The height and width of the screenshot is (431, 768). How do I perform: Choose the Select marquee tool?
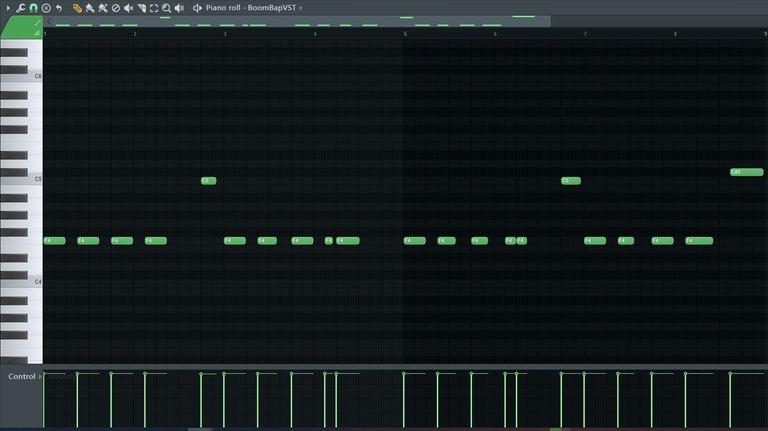click(154, 8)
